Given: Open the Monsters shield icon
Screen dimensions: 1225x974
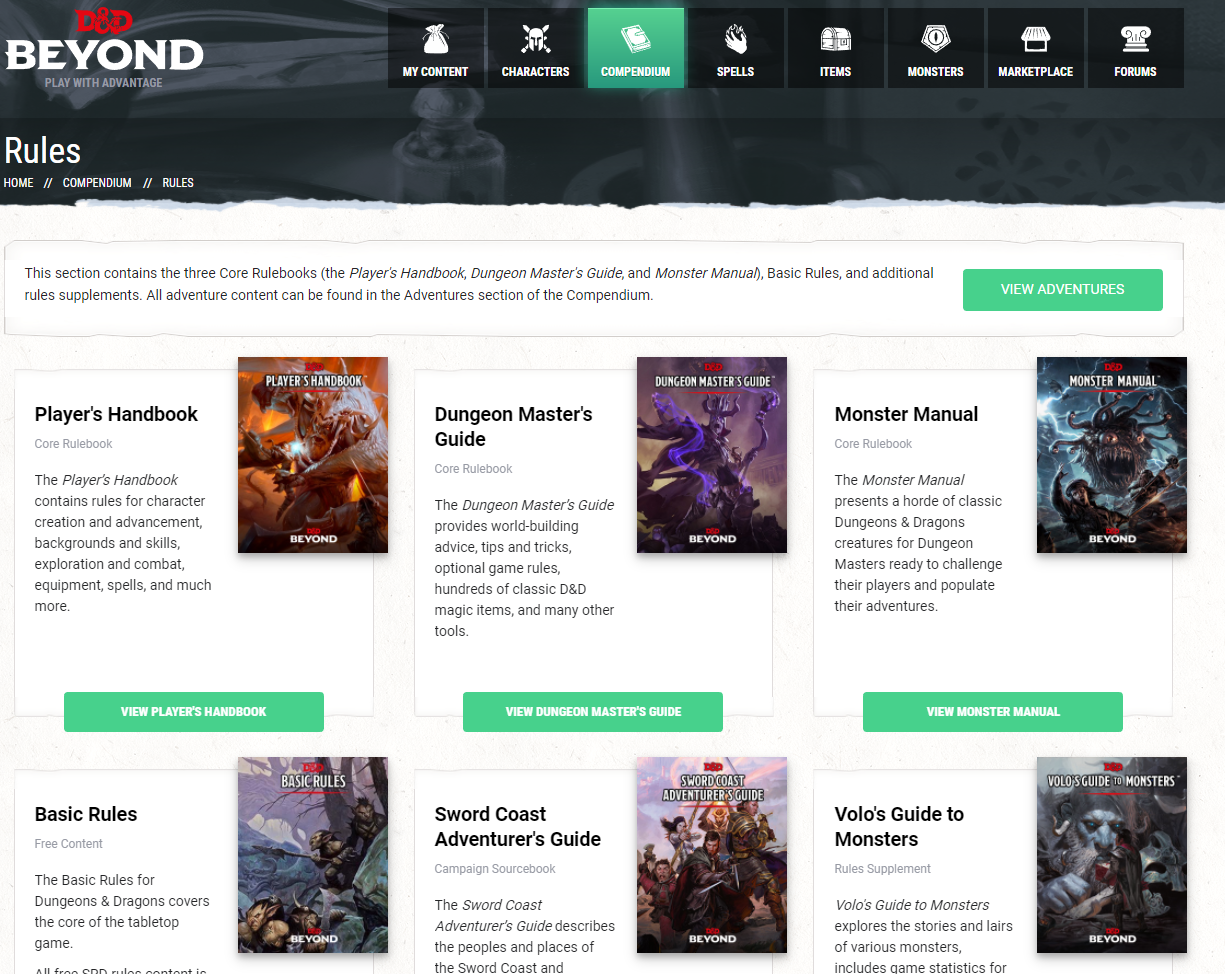Looking at the screenshot, I should coord(935,40).
